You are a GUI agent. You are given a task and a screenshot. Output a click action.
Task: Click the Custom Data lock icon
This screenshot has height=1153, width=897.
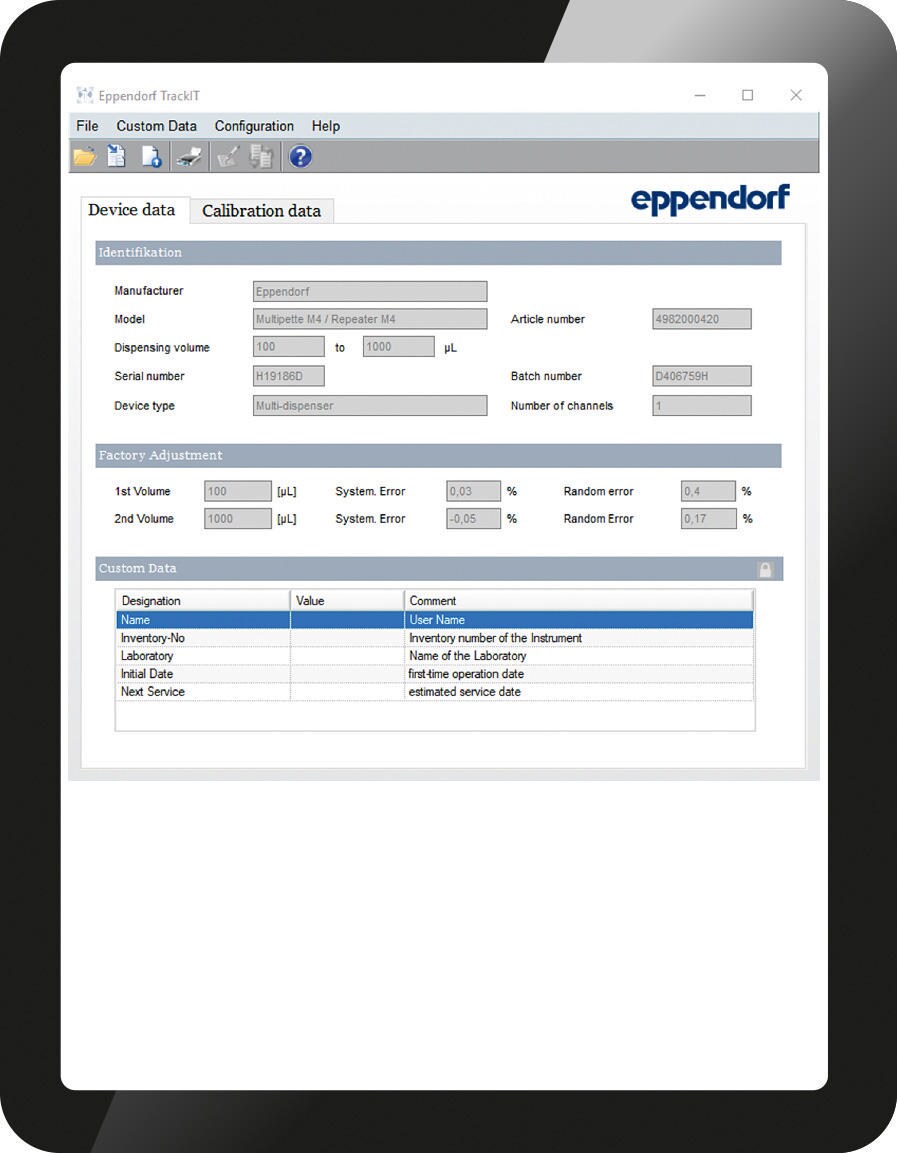coord(765,569)
